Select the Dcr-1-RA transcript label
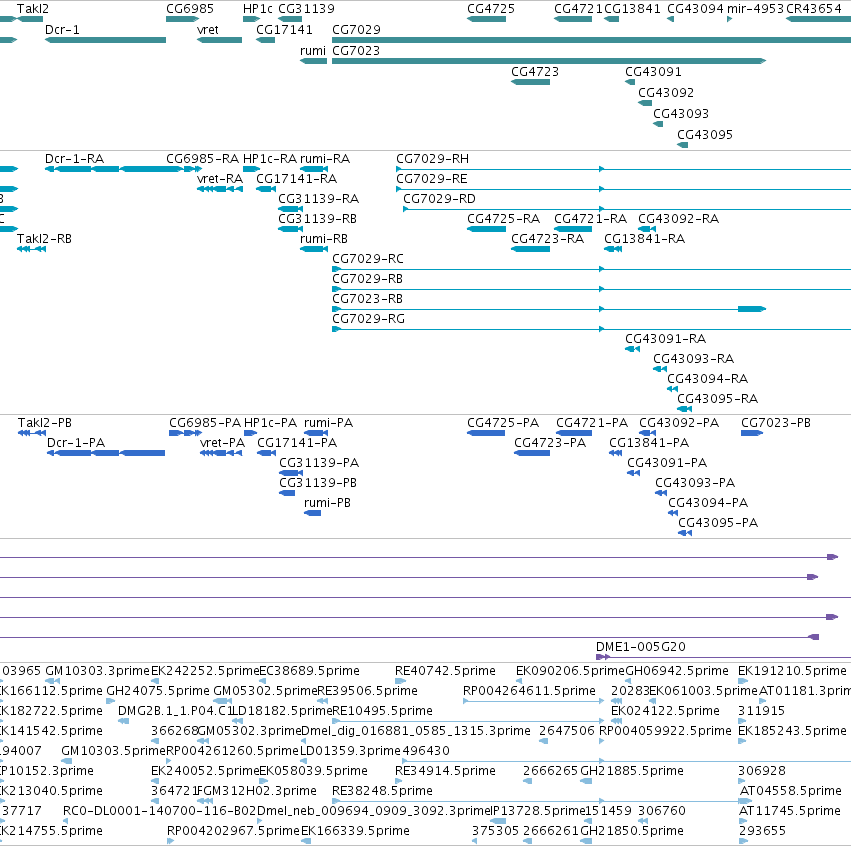This screenshot has height=846, width=851. click(x=74, y=159)
